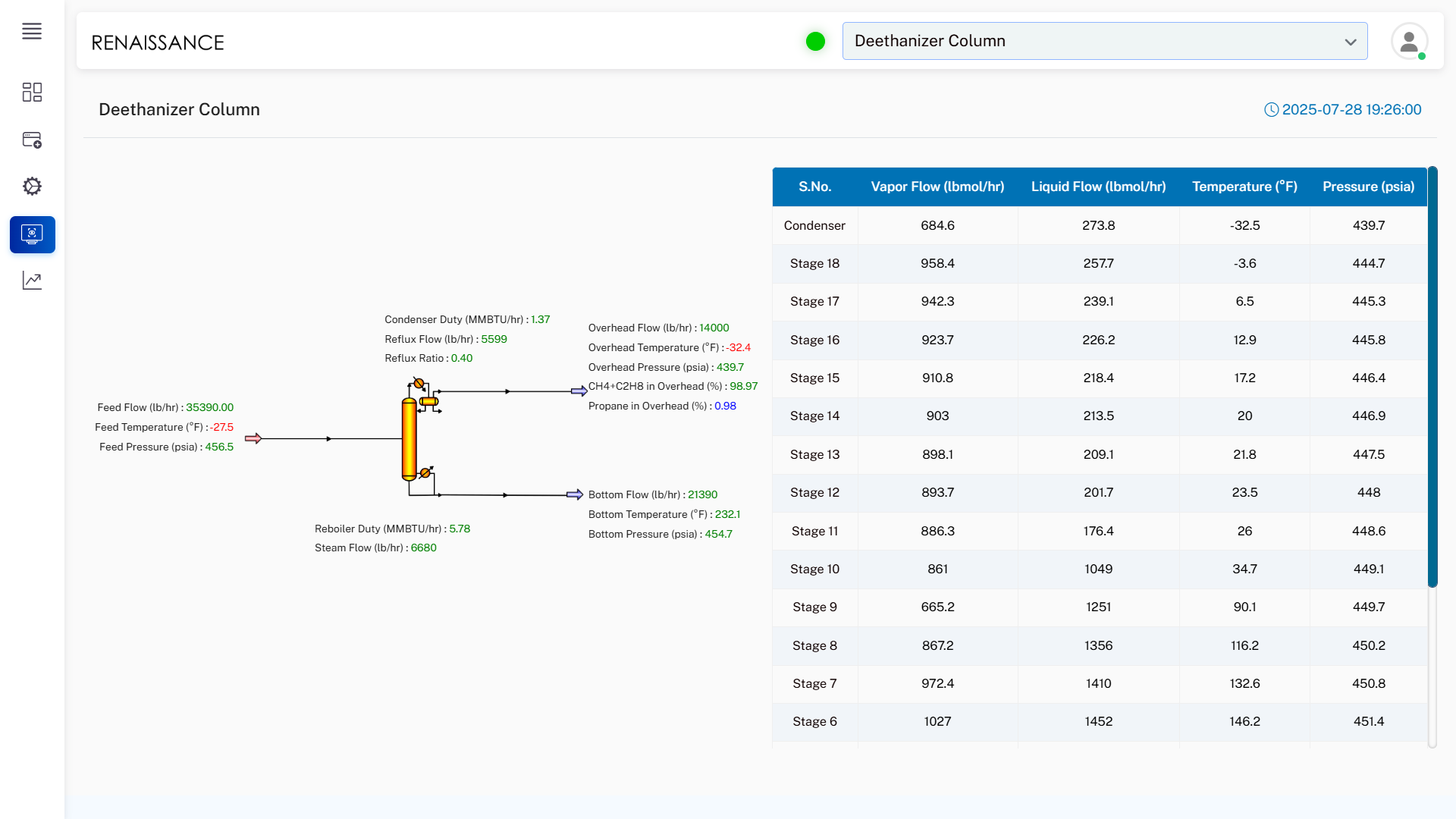Click the clock icon beside timestamp
This screenshot has height=819, width=1456.
[1271, 110]
